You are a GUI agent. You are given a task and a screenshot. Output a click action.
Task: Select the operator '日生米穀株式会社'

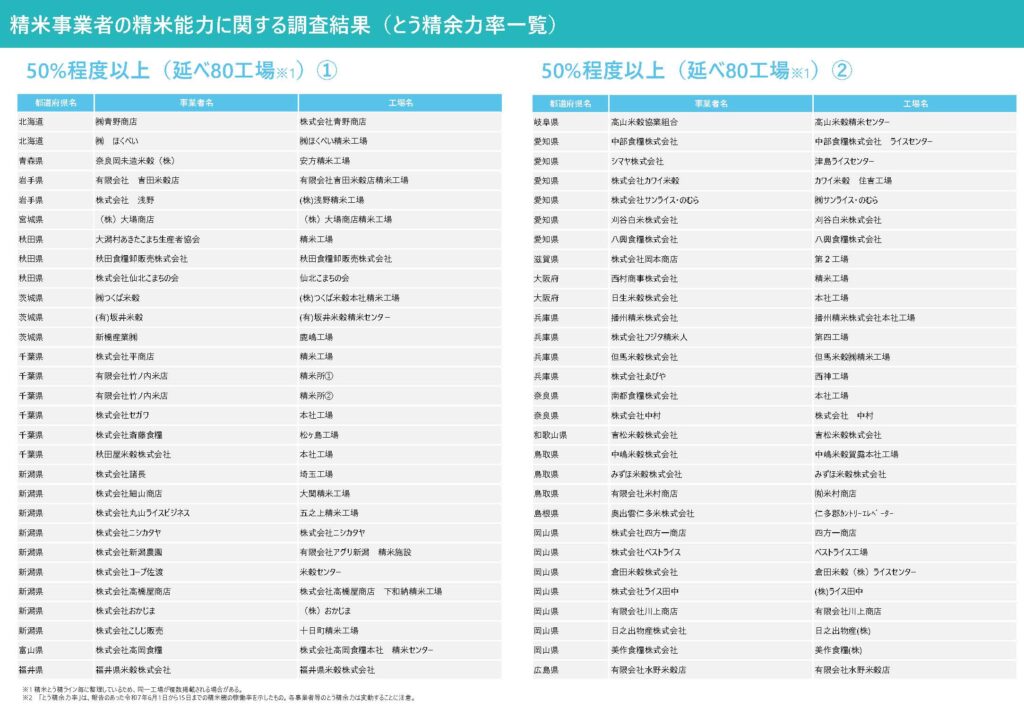(x=644, y=298)
